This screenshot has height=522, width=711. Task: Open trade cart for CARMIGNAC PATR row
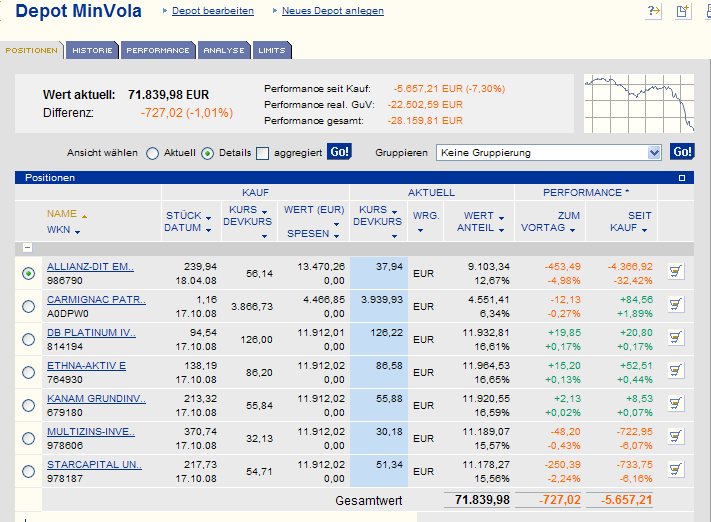[x=675, y=304]
